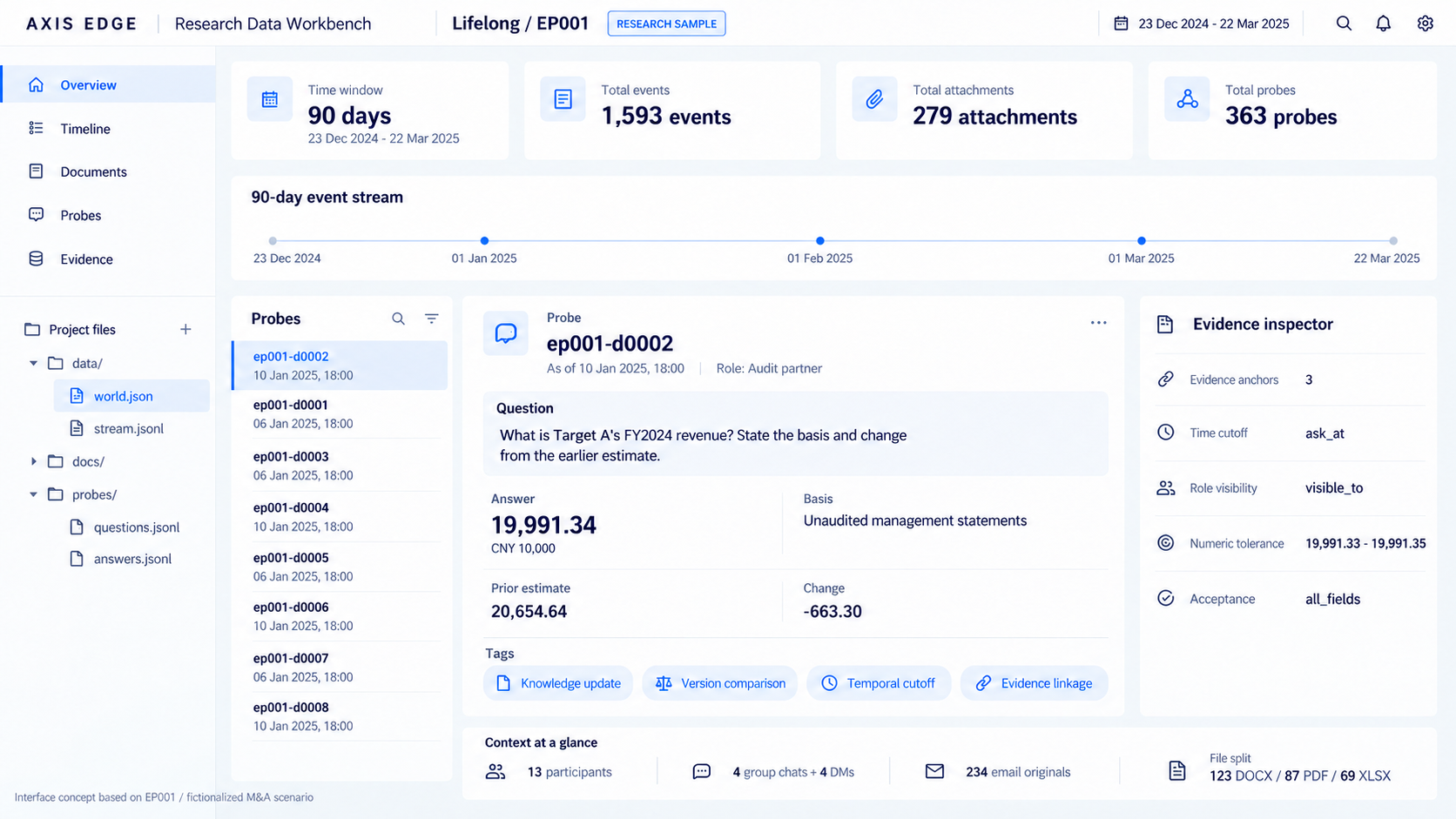Open the probes filter icon
Screen dimensions: 1456x819
(431, 319)
